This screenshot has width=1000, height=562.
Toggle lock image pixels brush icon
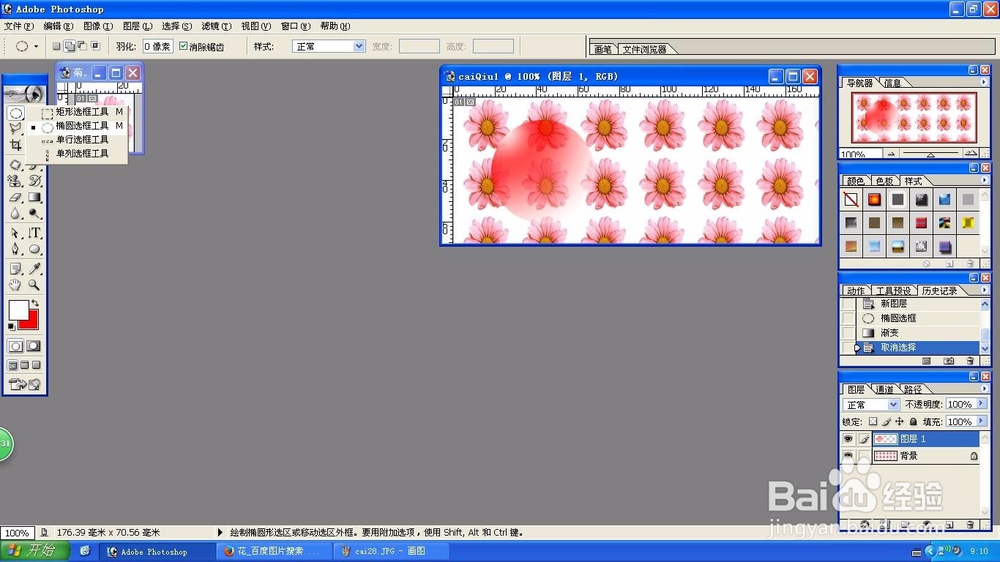[886, 422]
